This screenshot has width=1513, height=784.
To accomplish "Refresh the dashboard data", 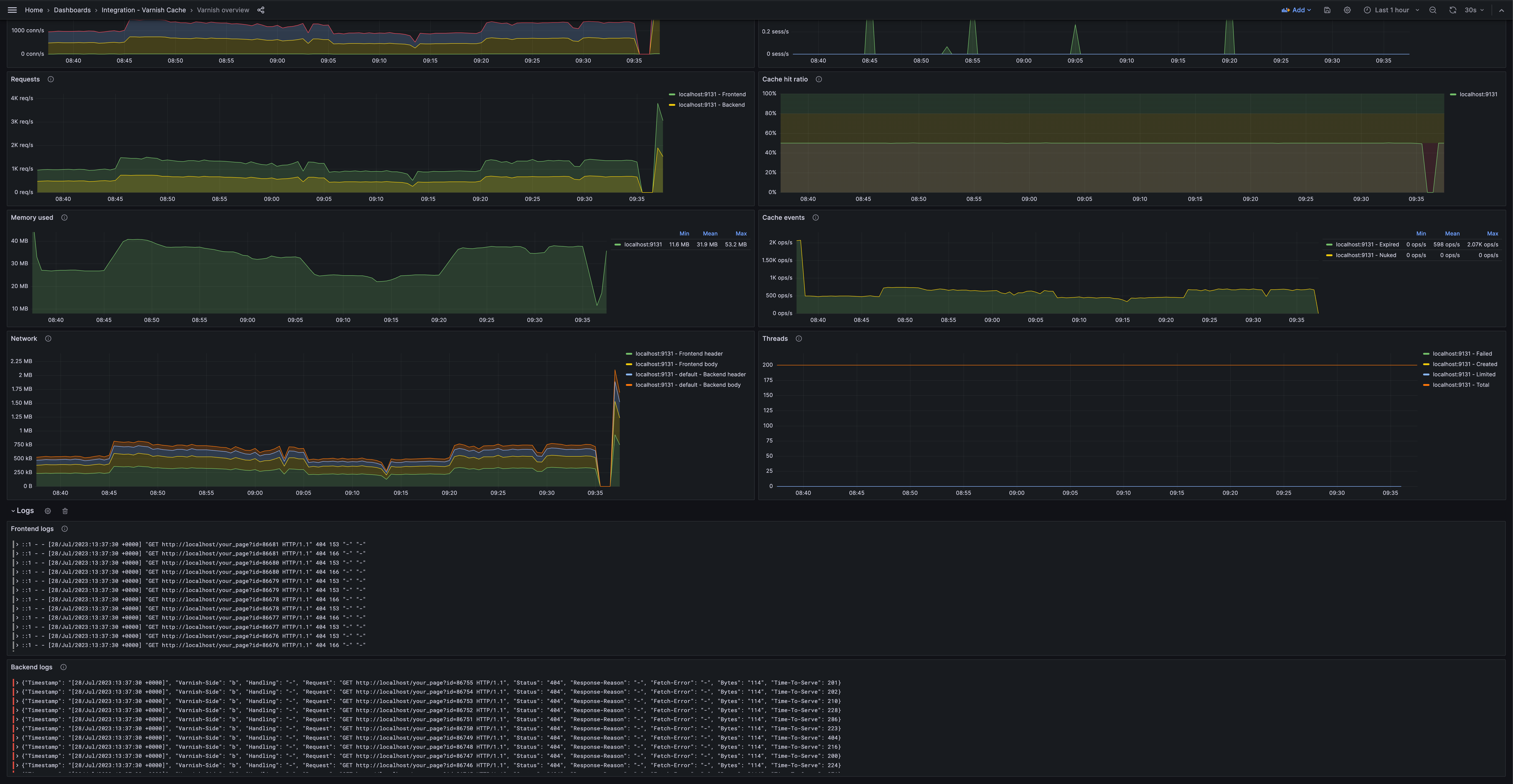I will tap(1452, 10).
